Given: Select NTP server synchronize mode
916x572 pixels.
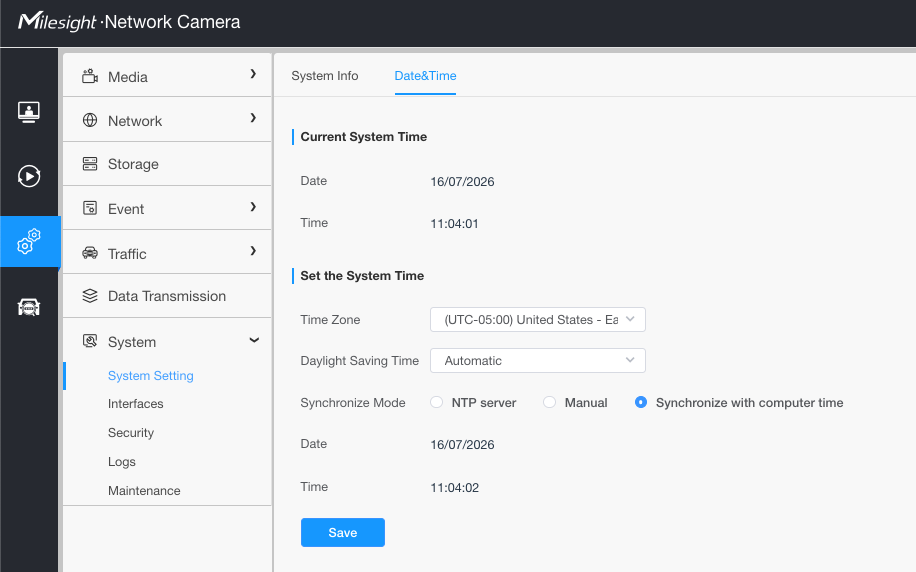Looking at the screenshot, I should [x=436, y=402].
